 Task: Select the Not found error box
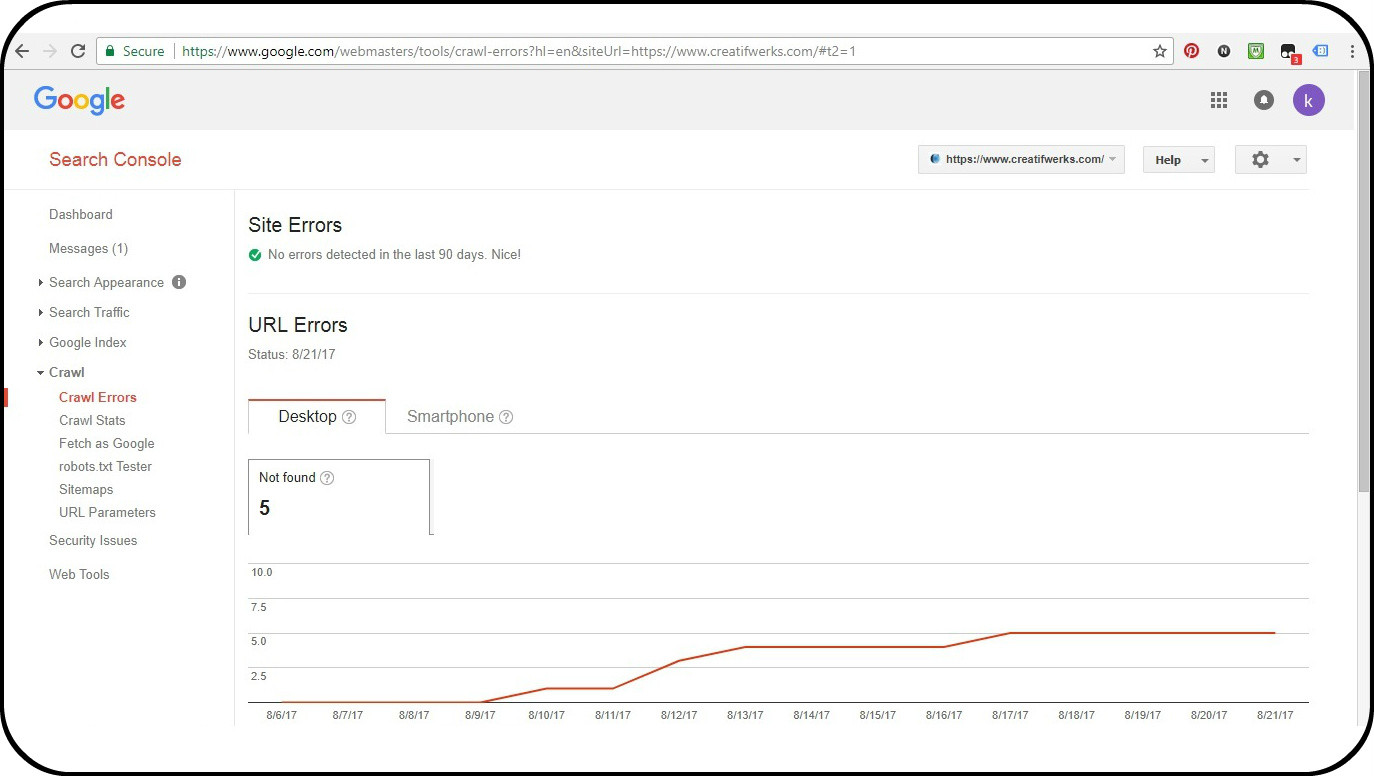(339, 497)
